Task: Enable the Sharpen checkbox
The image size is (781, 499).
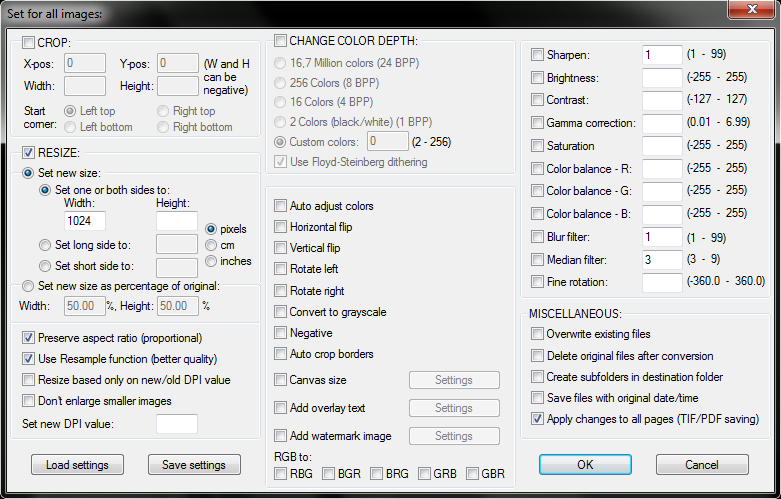Action: click(537, 55)
